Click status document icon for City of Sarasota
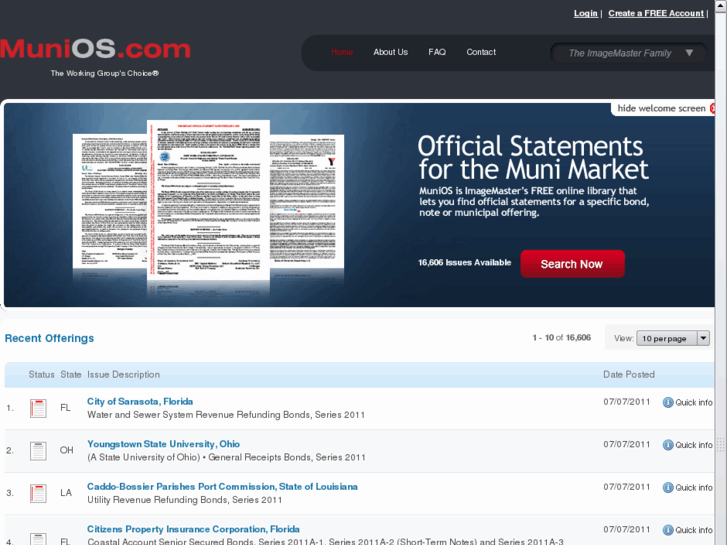Image resolution: width=727 pixels, height=545 pixels. pos(38,408)
